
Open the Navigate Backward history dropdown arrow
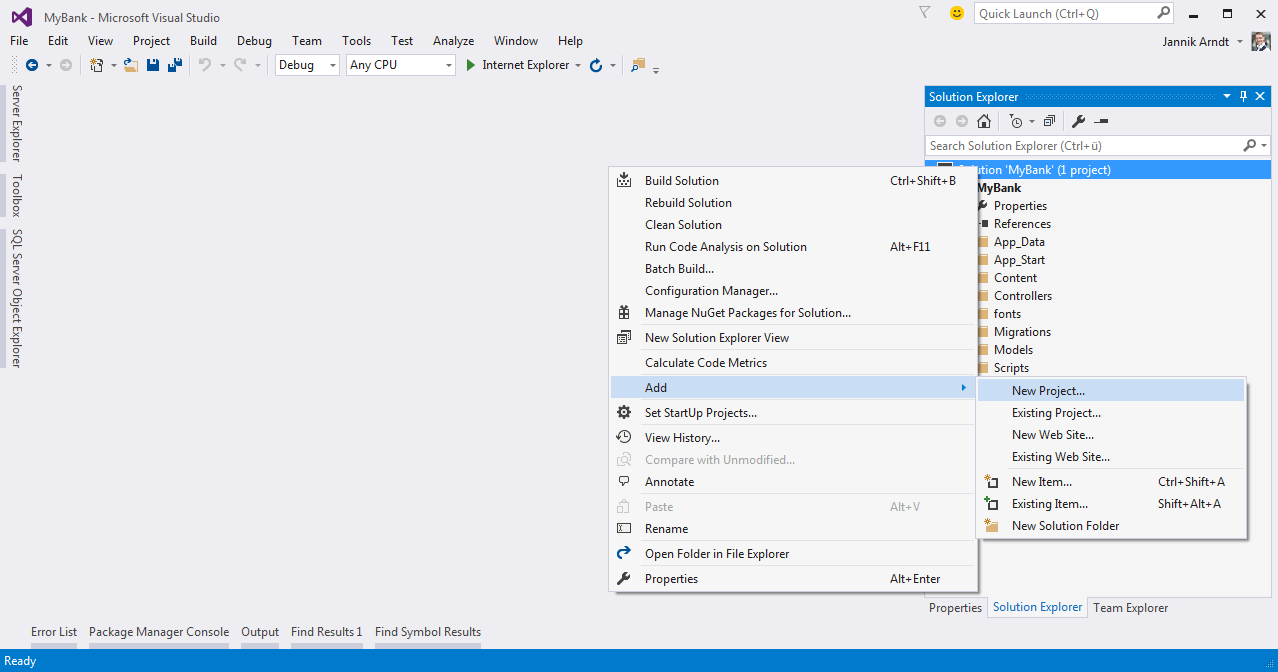click(x=48, y=66)
